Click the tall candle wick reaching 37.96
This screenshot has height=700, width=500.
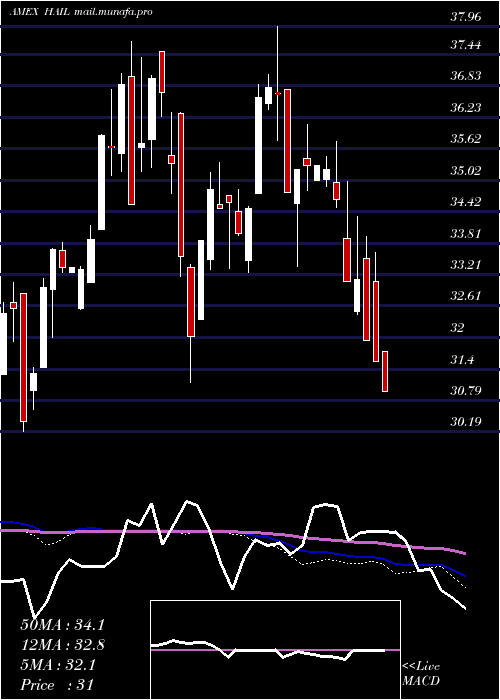point(278,83)
